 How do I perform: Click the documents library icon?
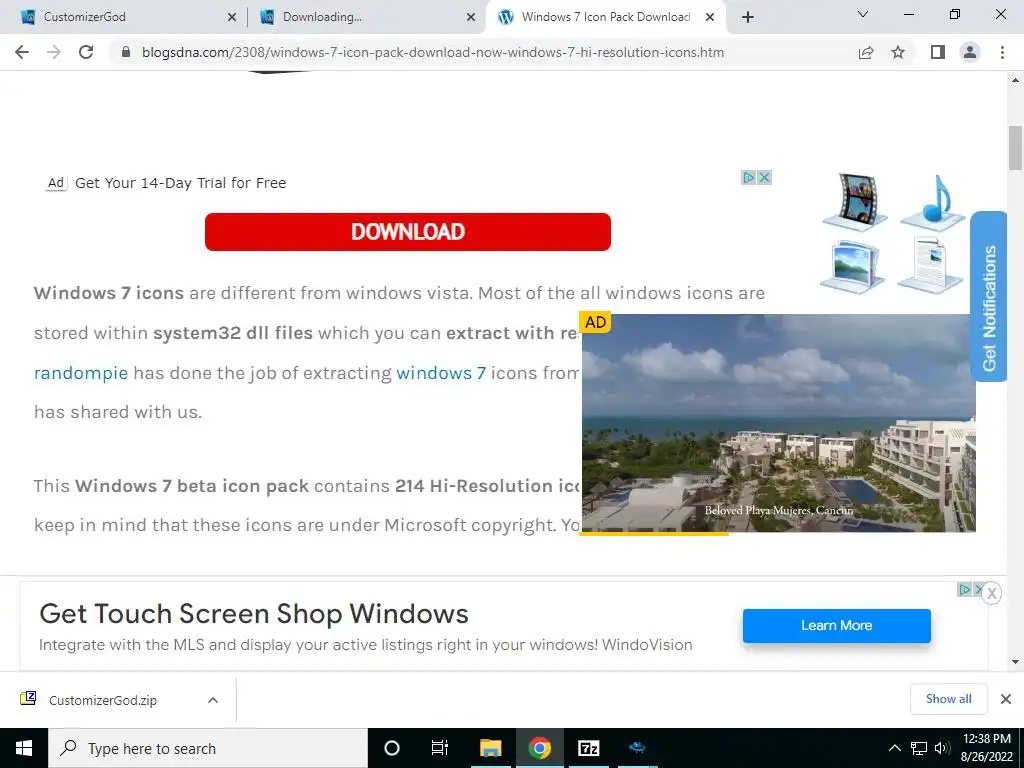(930, 264)
